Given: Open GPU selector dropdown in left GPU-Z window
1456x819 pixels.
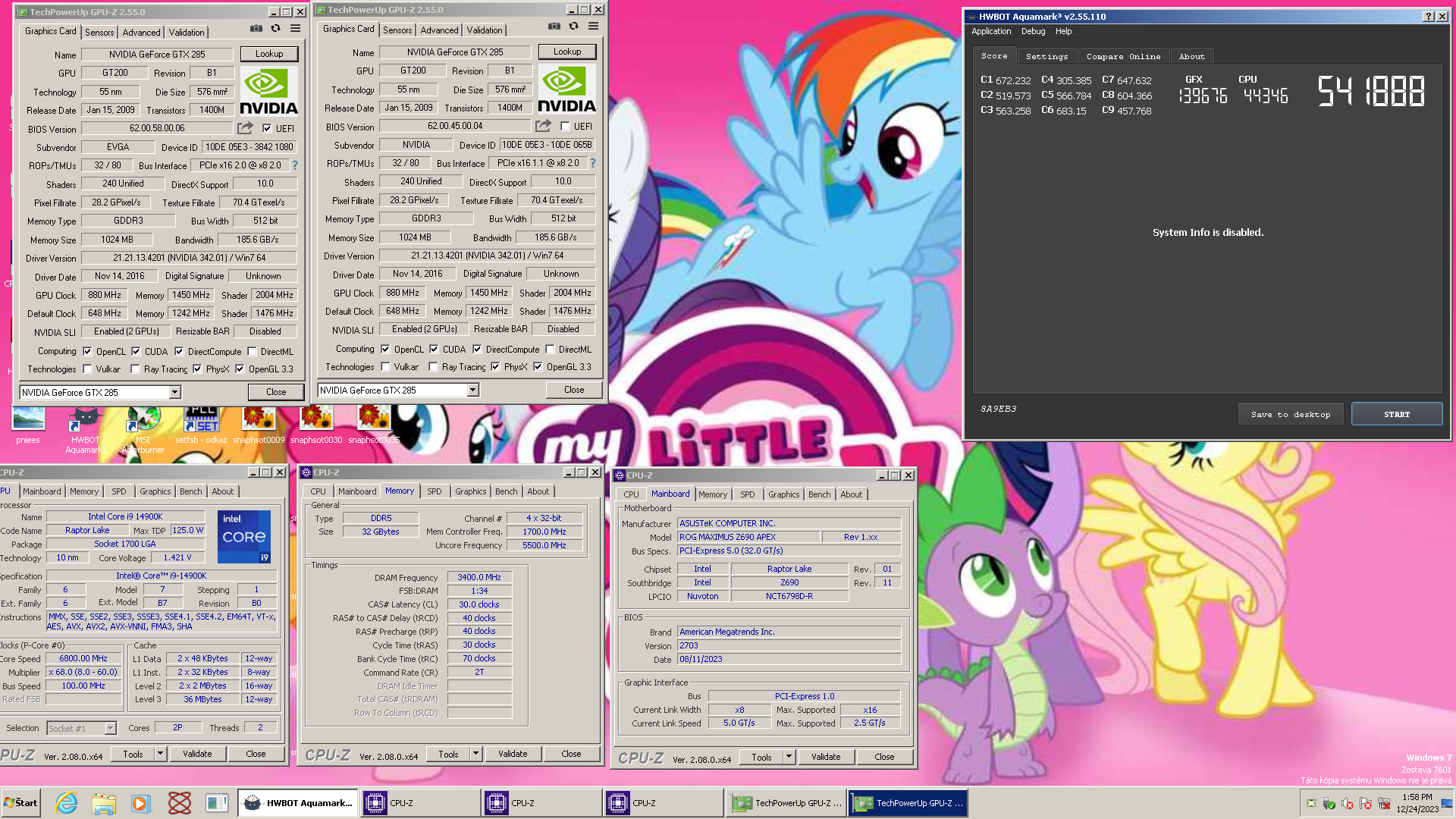Looking at the screenshot, I should point(175,392).
